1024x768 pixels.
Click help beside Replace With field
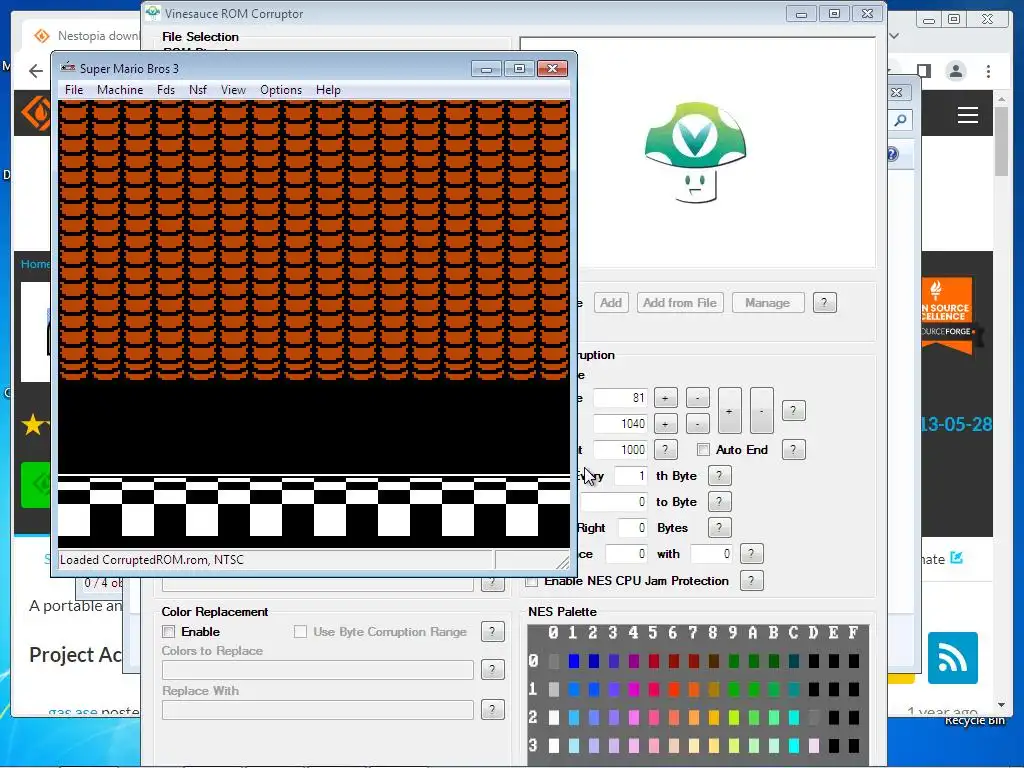492,709
